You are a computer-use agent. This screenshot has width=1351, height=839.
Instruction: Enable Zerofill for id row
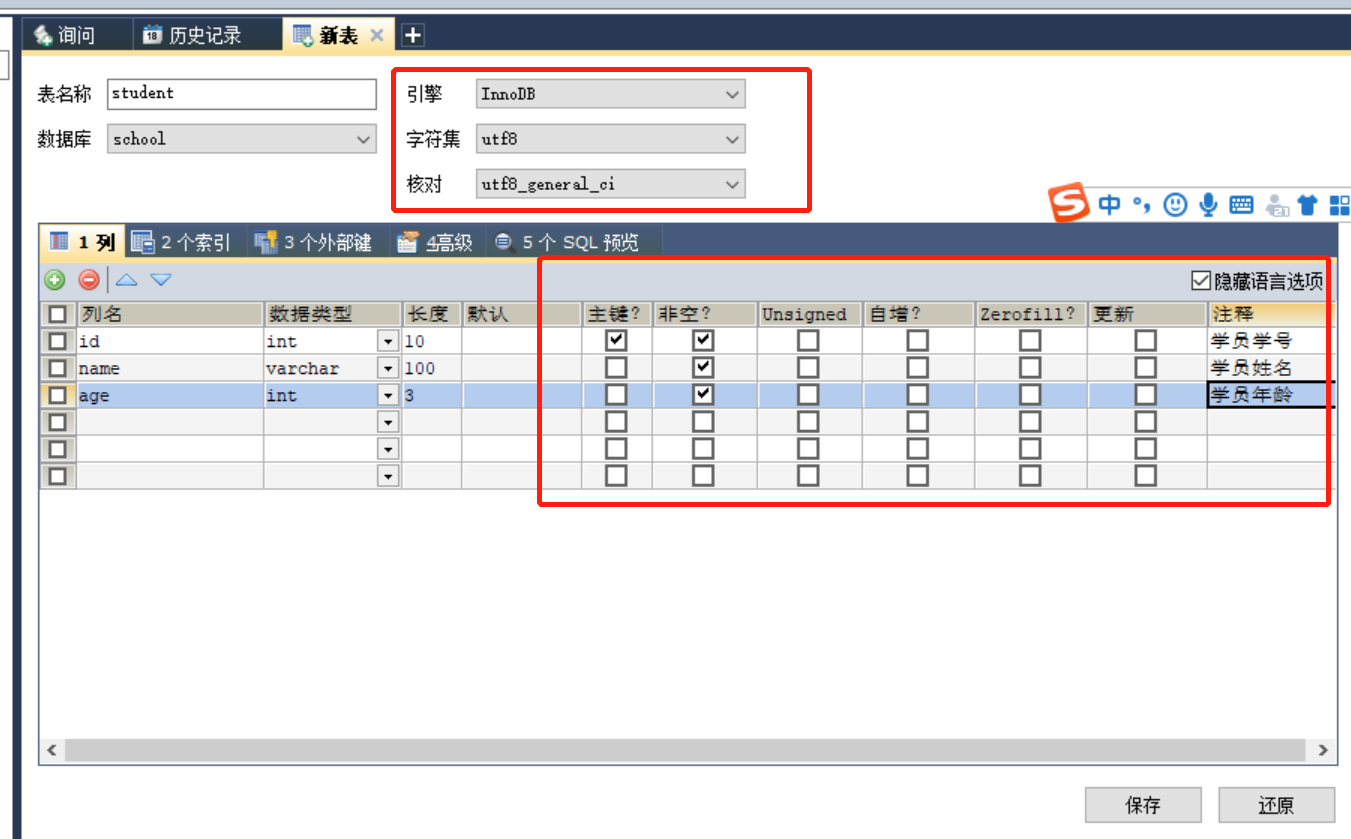click(1030, 341)
